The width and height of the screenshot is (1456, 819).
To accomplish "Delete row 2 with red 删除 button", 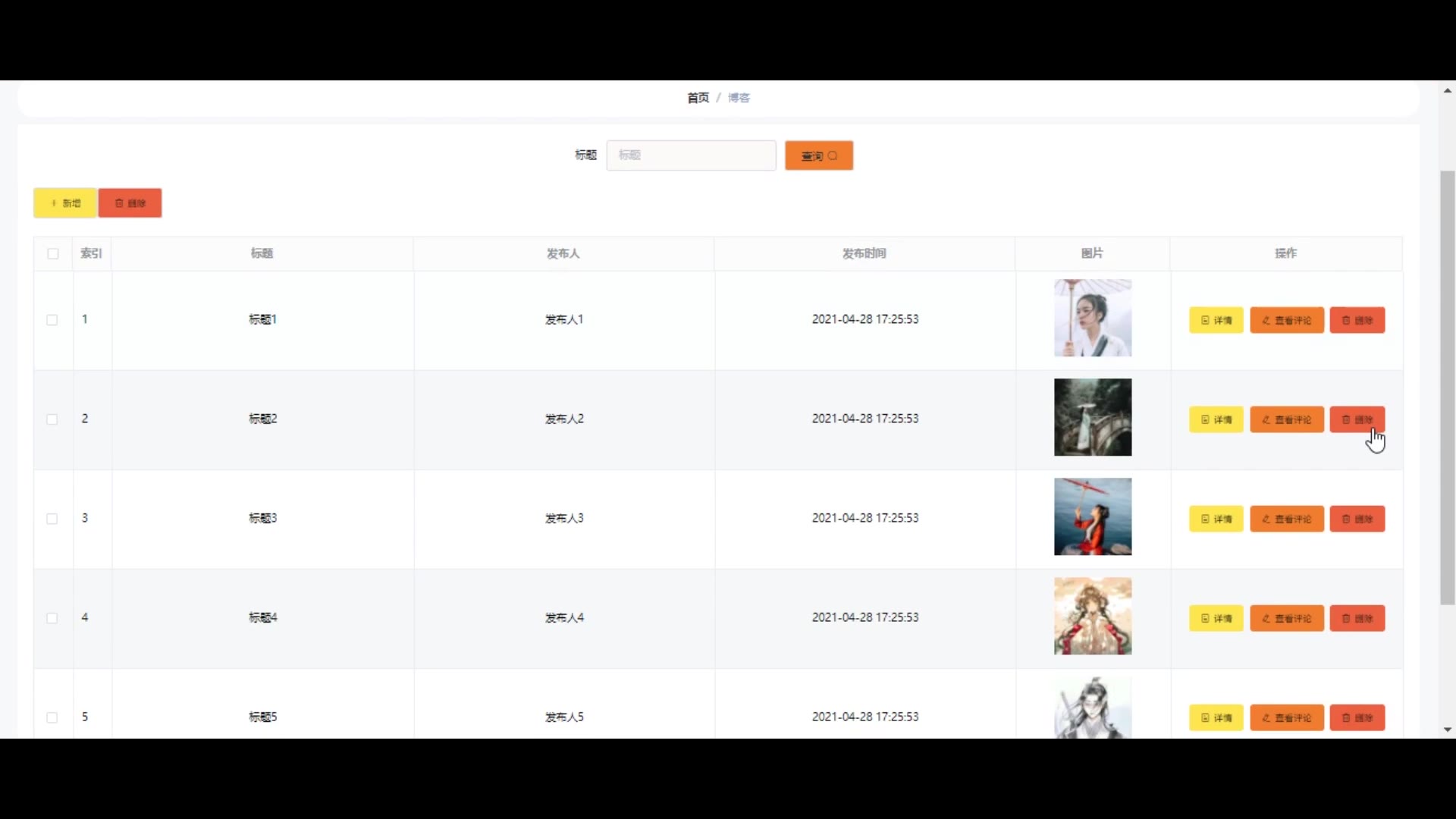I will [x=1357, y=419].
